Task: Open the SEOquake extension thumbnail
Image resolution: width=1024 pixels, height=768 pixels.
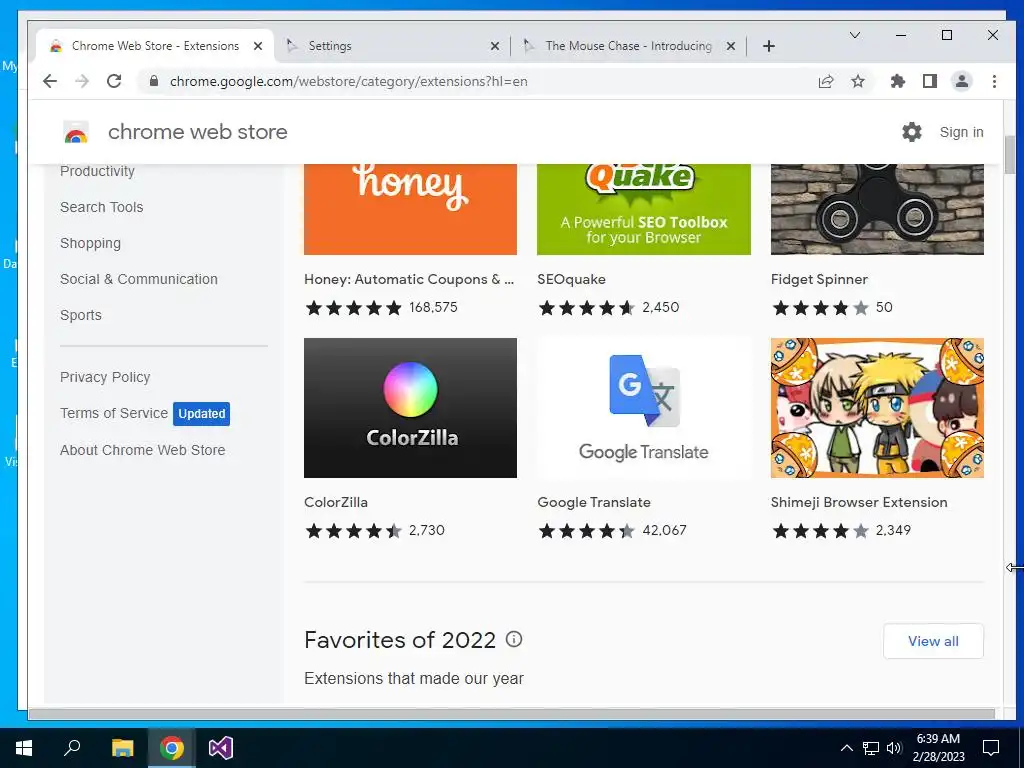Action: 644,209
